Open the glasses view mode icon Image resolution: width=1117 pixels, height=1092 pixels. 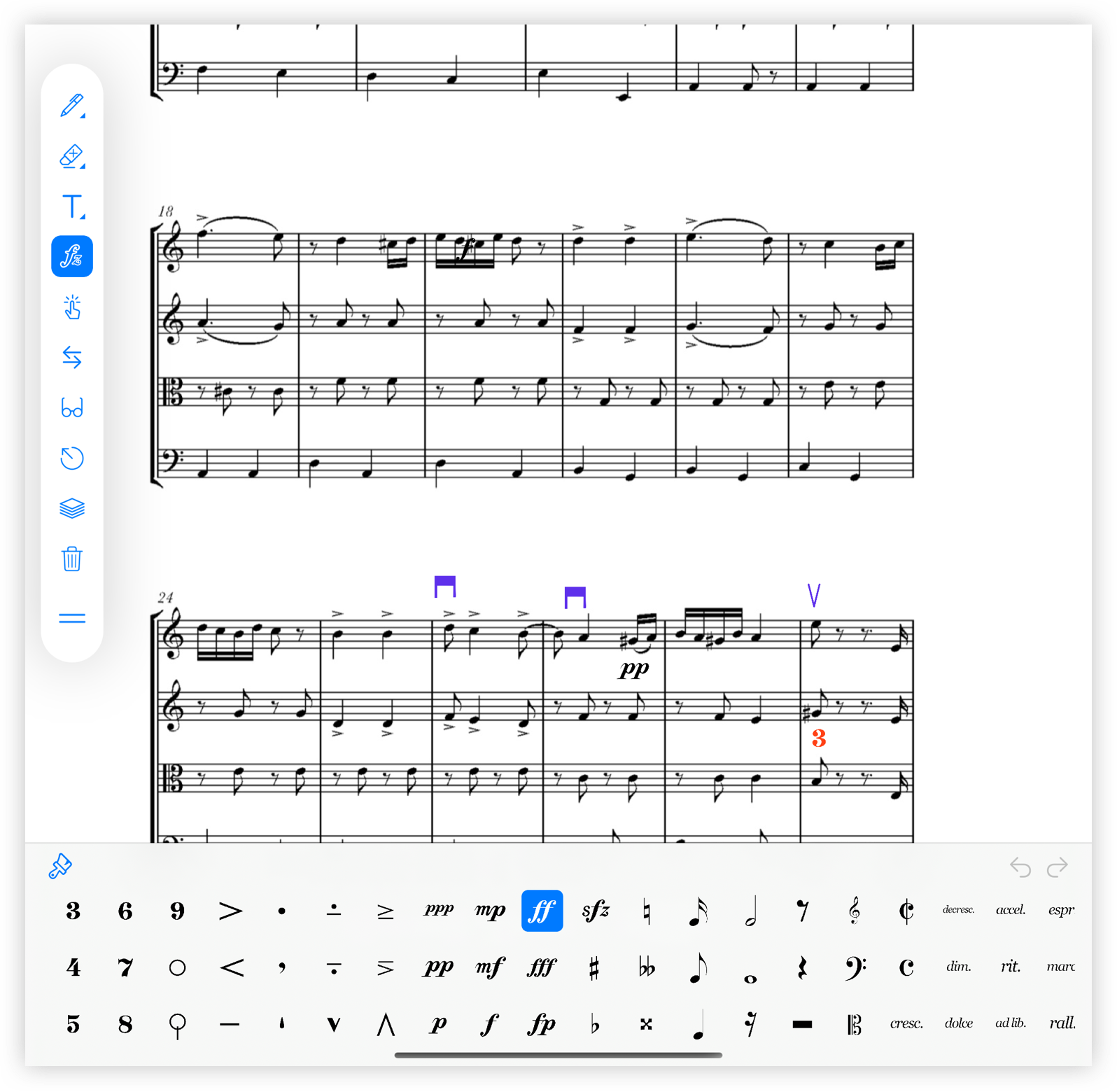[x=72, y=407]
